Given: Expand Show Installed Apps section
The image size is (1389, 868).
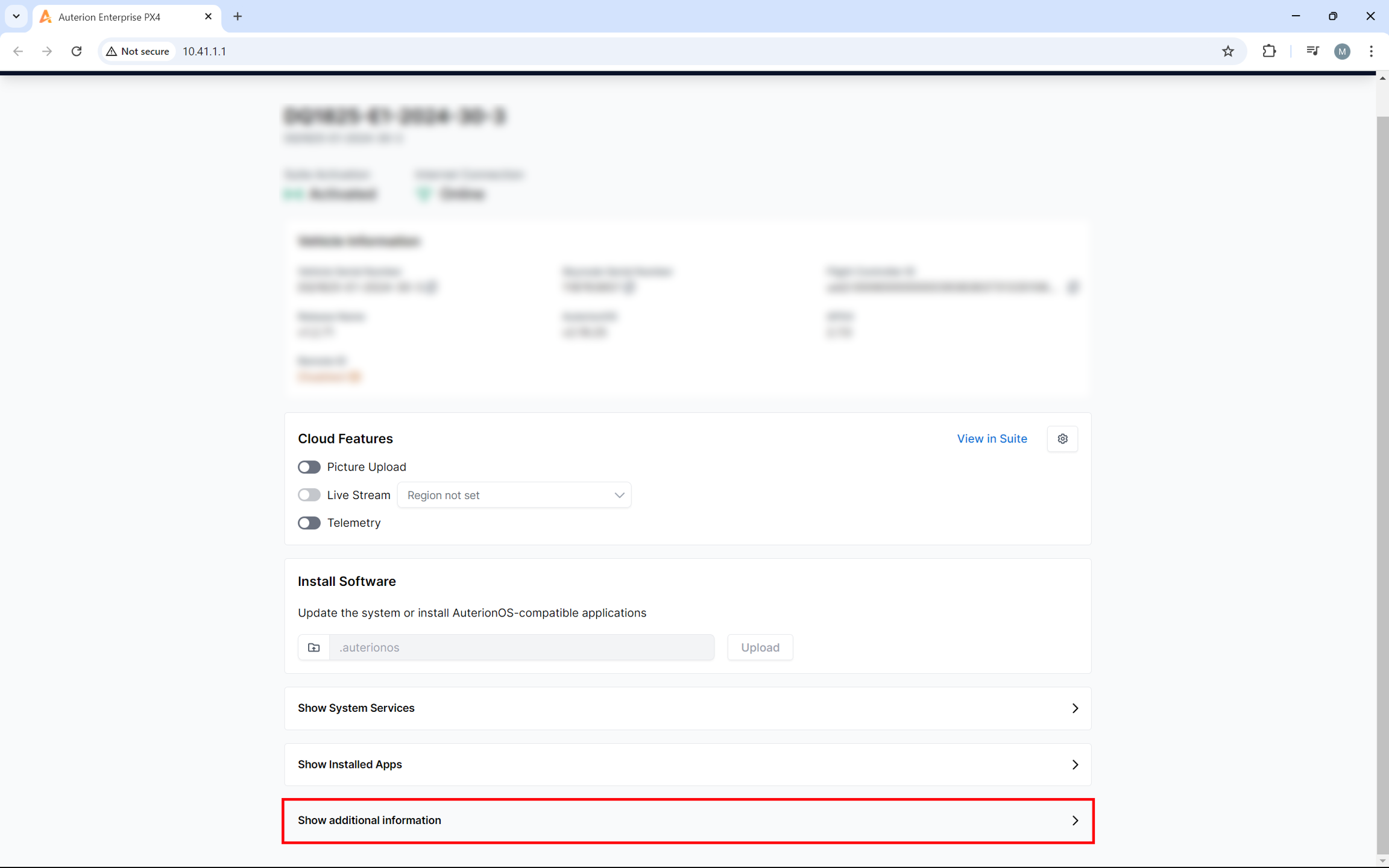Looking at the screenshot, I should click(687, 764).
